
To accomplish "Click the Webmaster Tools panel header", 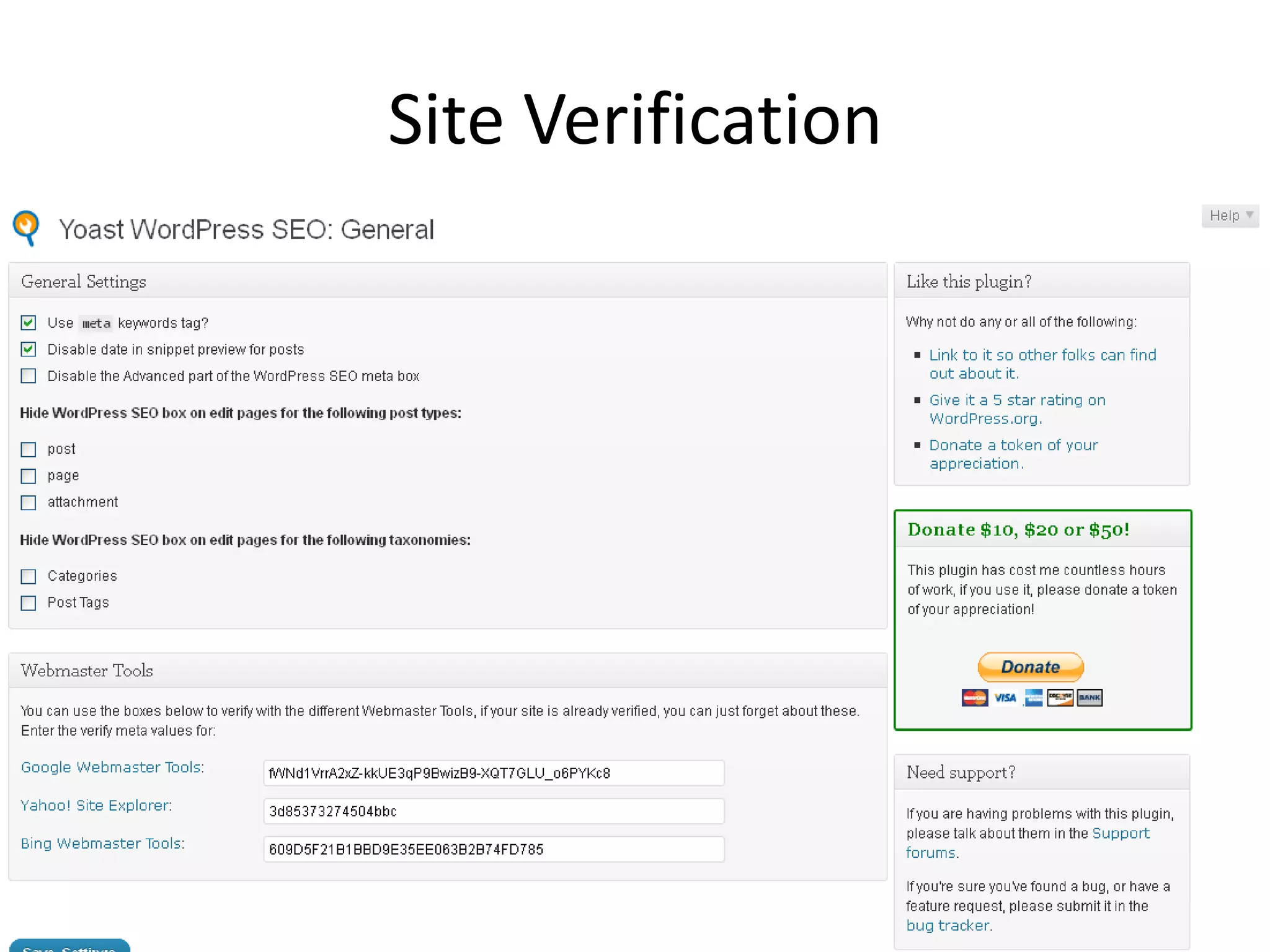I will pos(448,671).
